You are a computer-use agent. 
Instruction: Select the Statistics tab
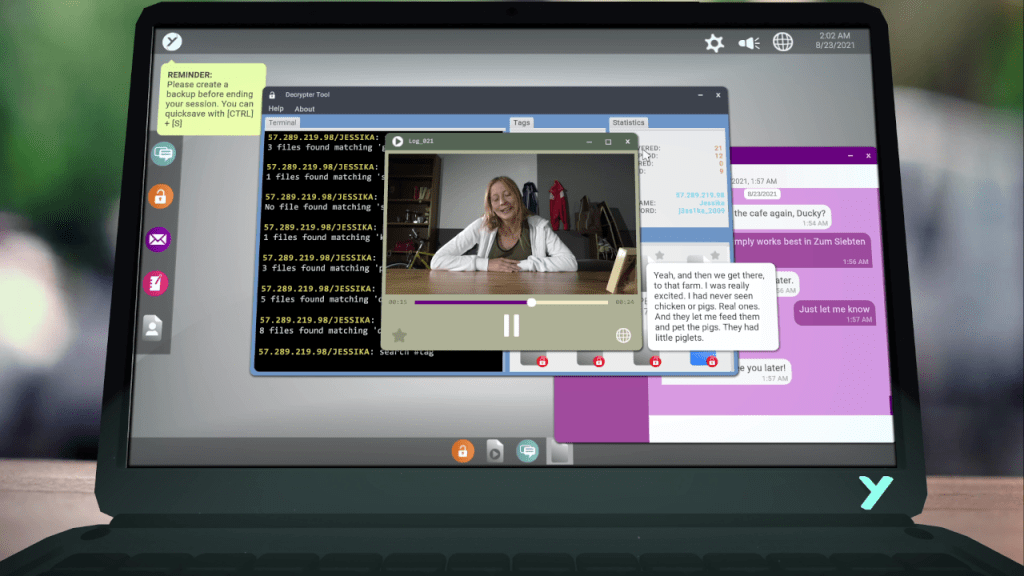(x=630, y=123)
